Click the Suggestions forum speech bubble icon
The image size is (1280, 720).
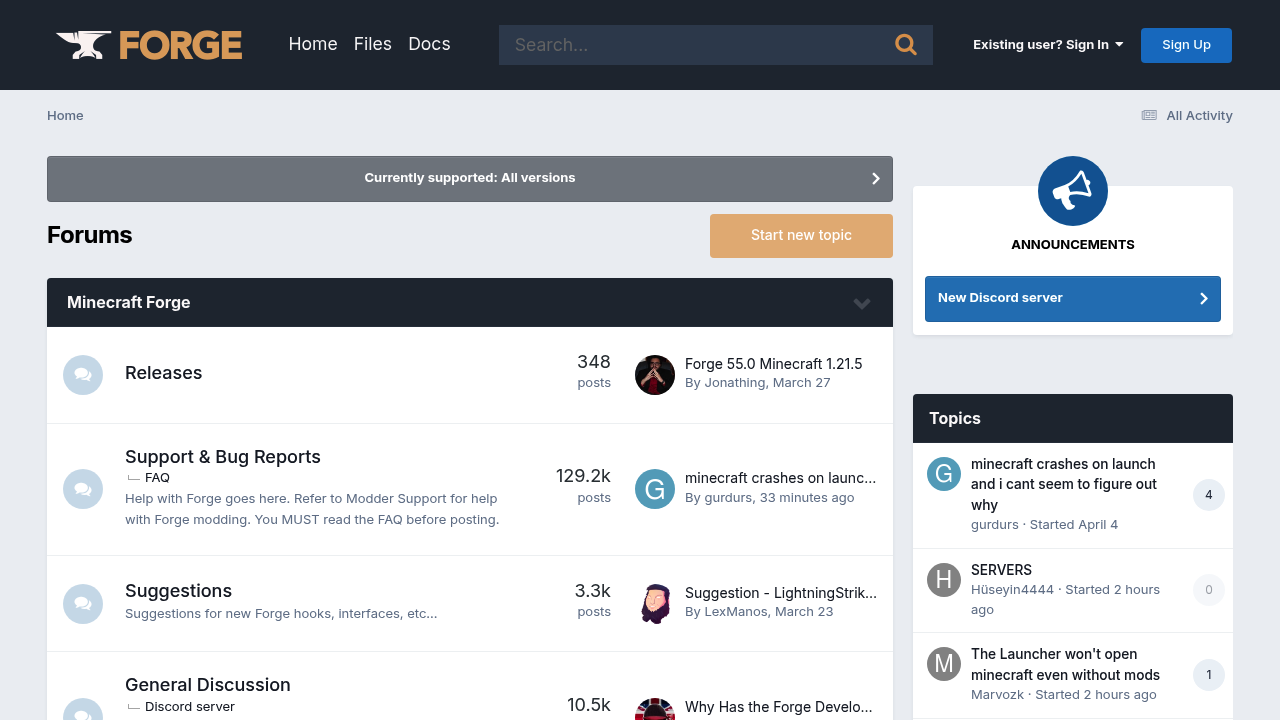83,604
